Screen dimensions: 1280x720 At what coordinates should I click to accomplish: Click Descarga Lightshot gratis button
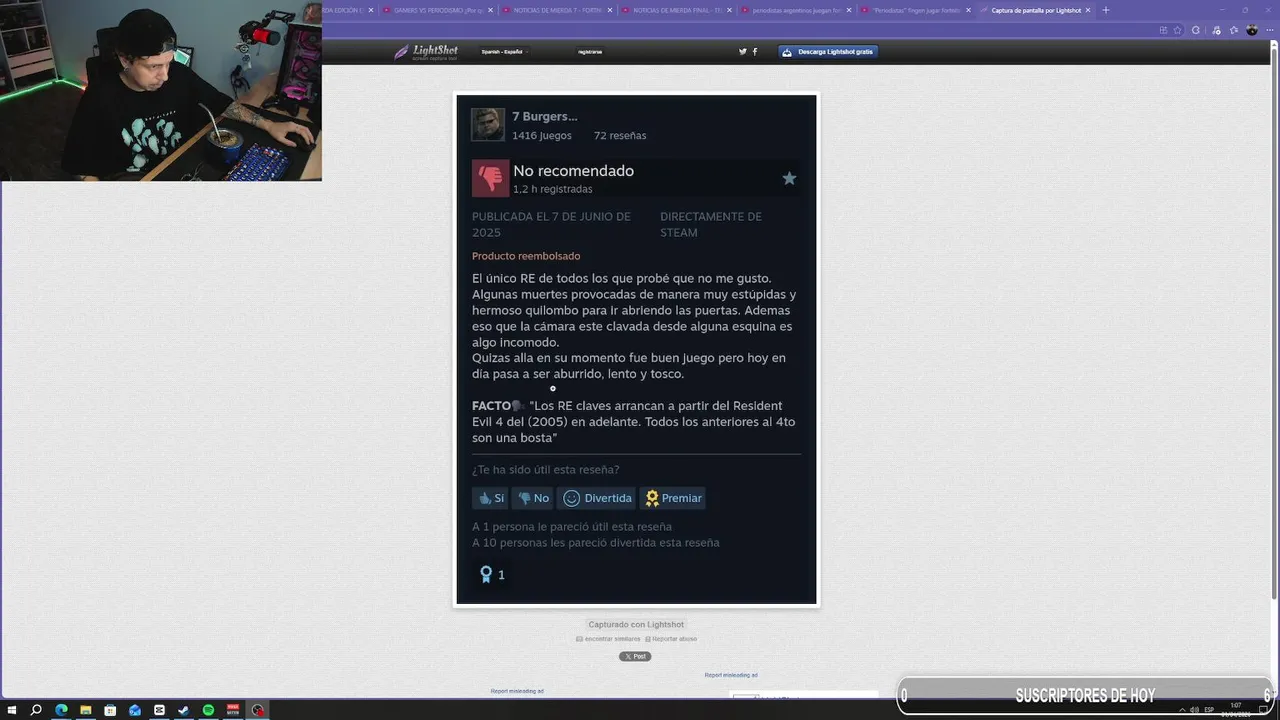(828, 52)
